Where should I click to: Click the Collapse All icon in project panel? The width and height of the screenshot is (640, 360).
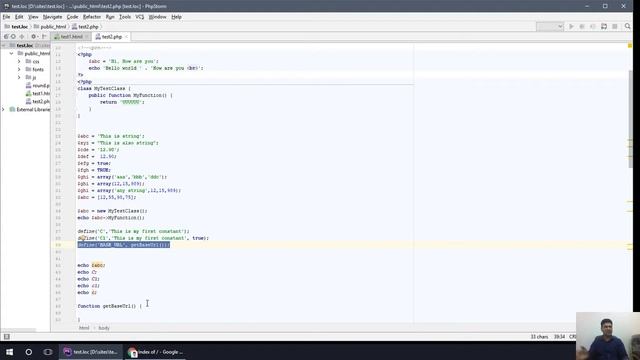[x=22, y=37]
